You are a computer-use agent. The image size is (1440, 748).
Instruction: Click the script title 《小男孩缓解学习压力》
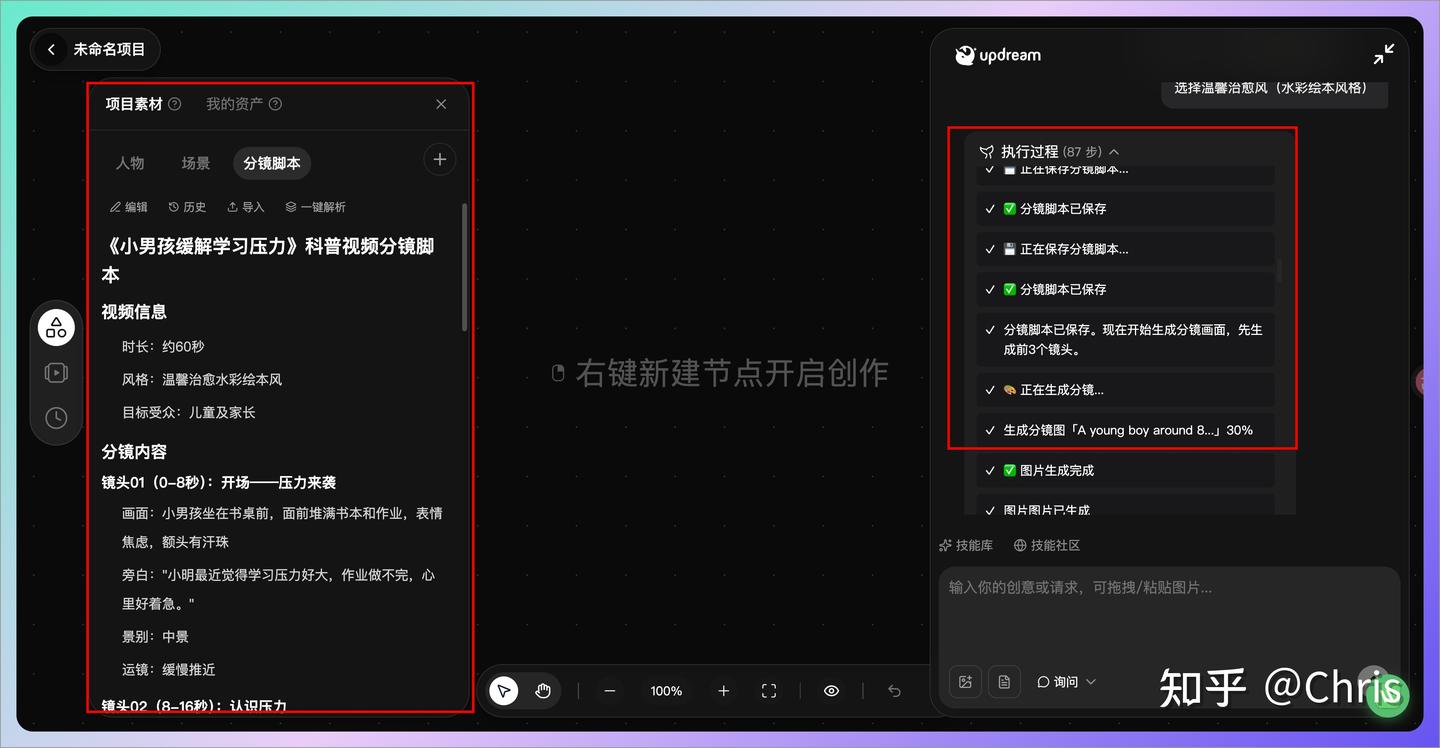click(x=268, y=260)
